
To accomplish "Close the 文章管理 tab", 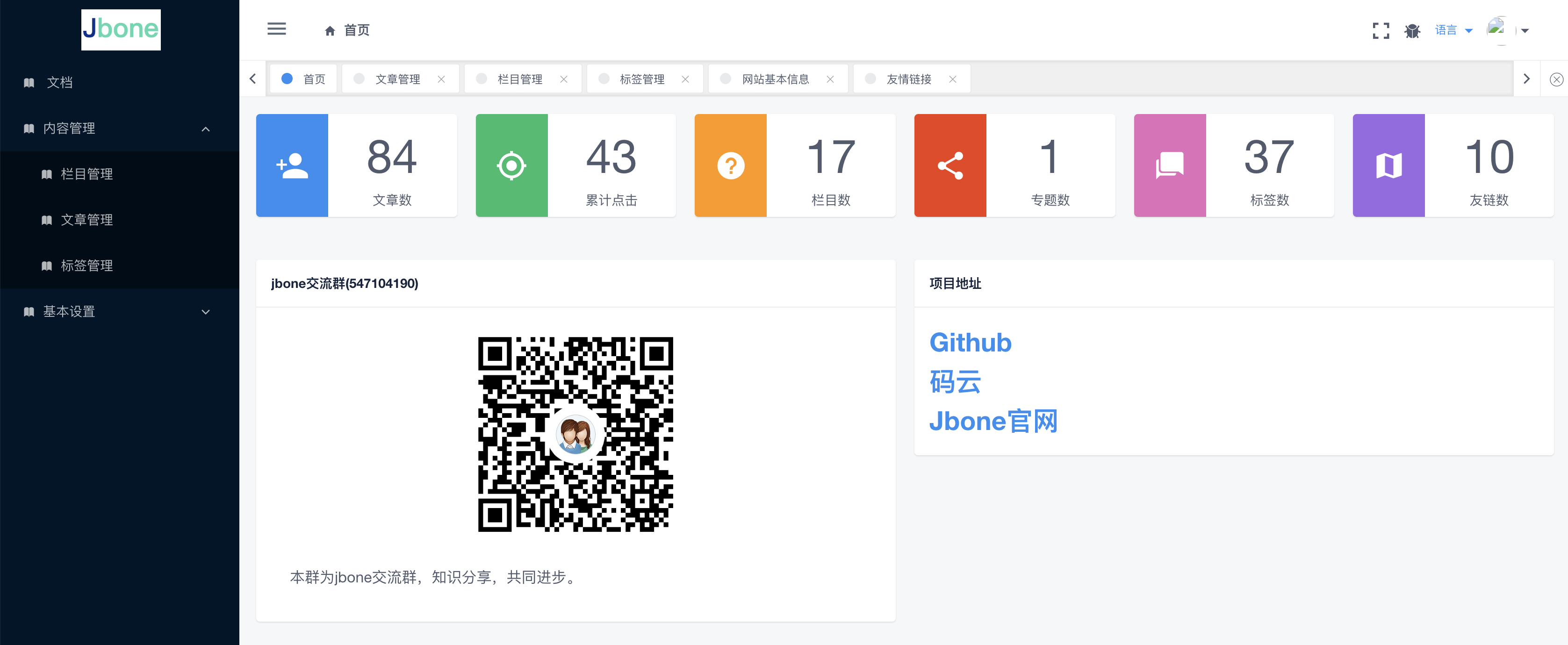I will [x=441, y=79].
